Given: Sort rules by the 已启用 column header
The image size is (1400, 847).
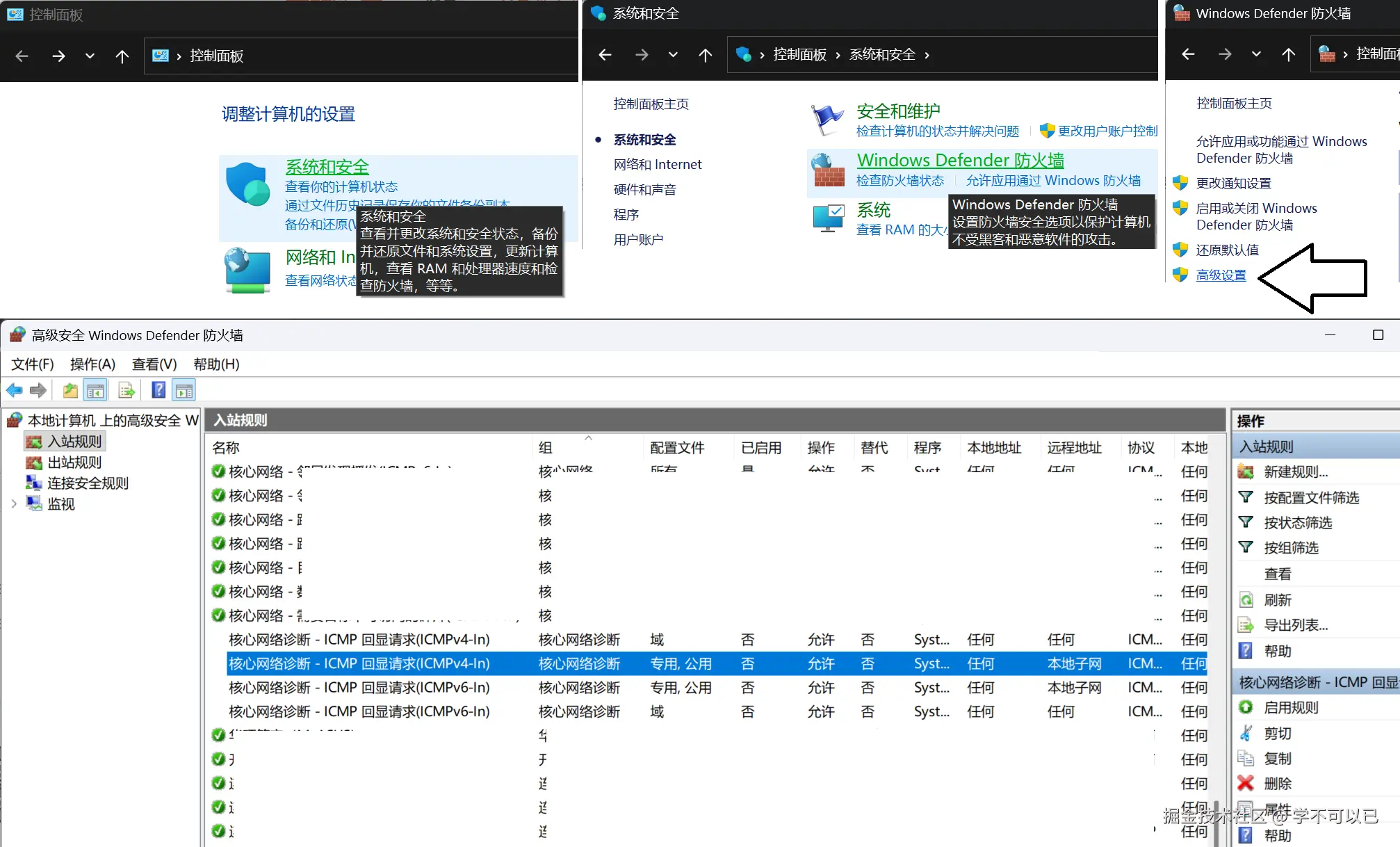Looking at the screenshot, I should 761,448.
